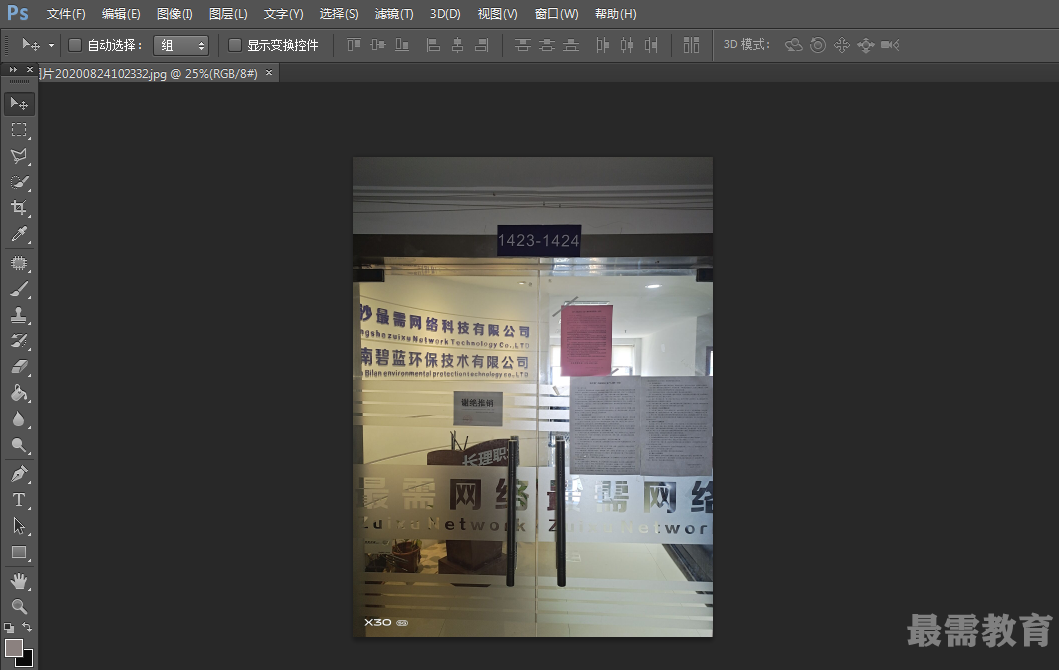
Task: Click the Distribute top edges icon
Action: pyautogui.click(x=522, y=45)
